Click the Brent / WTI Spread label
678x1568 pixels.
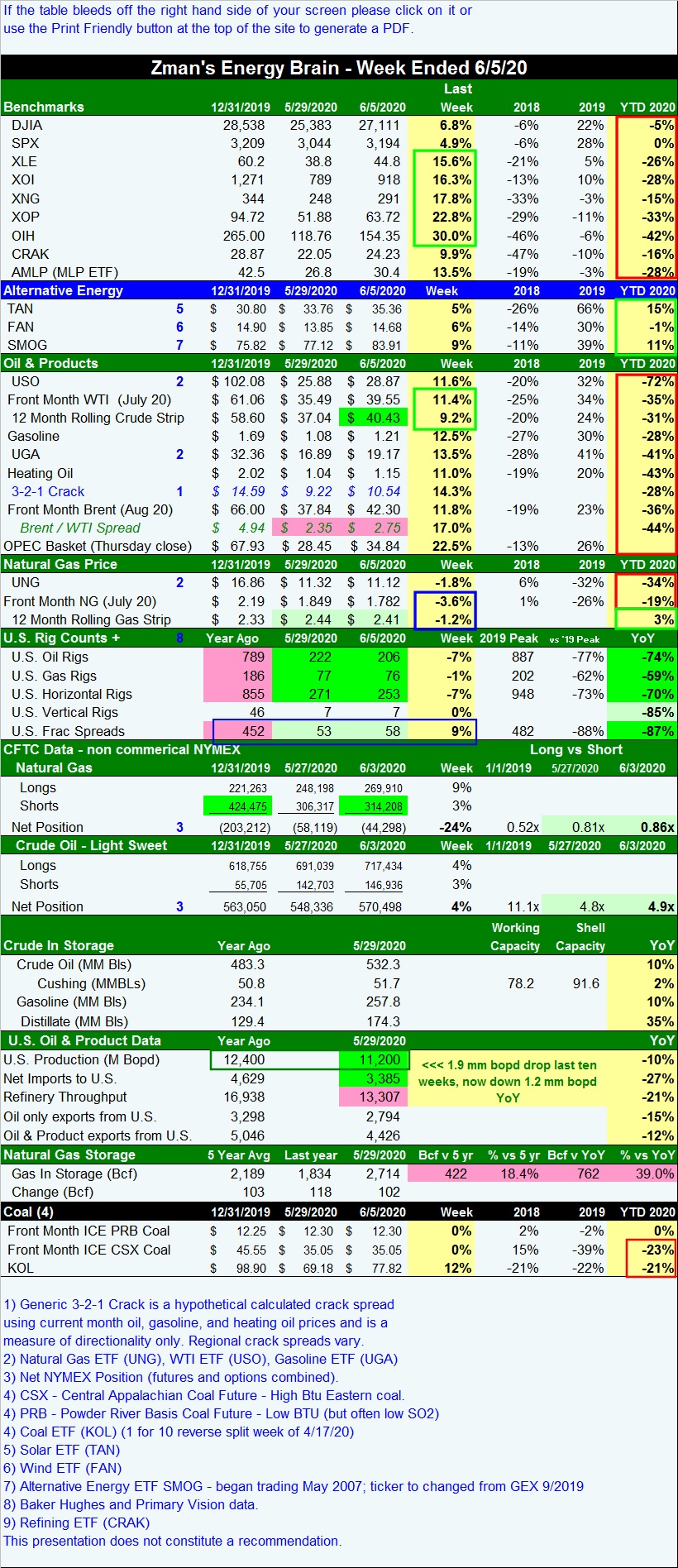point(80,528)
